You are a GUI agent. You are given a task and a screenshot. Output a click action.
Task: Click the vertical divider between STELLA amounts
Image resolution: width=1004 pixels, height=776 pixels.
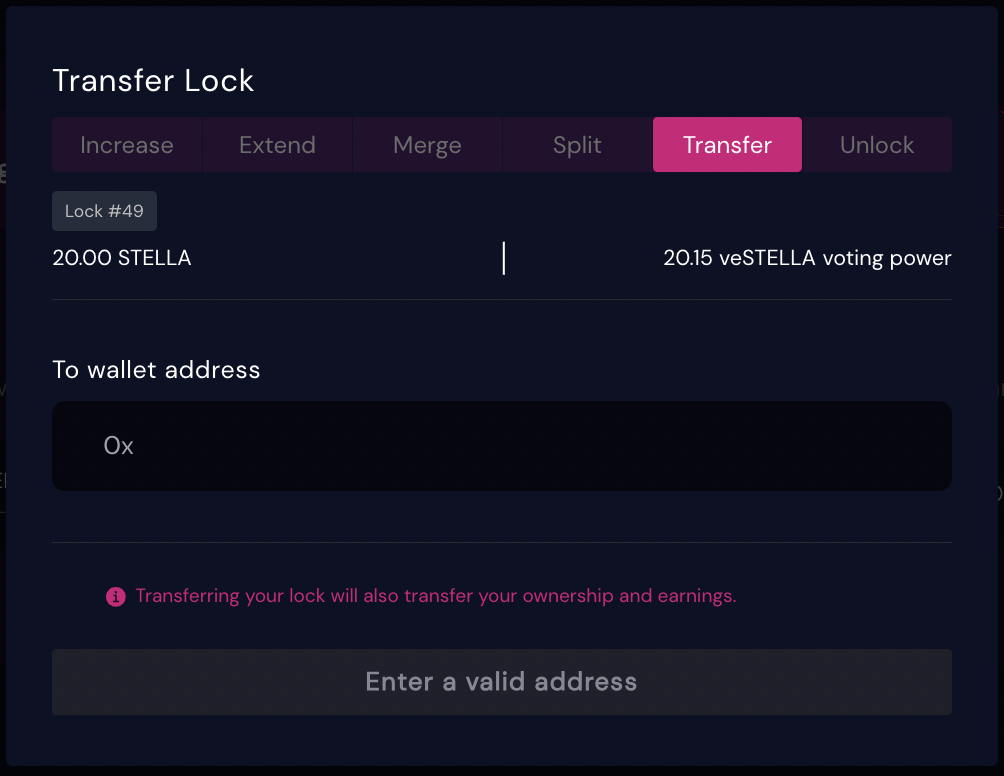pos(503,258)
